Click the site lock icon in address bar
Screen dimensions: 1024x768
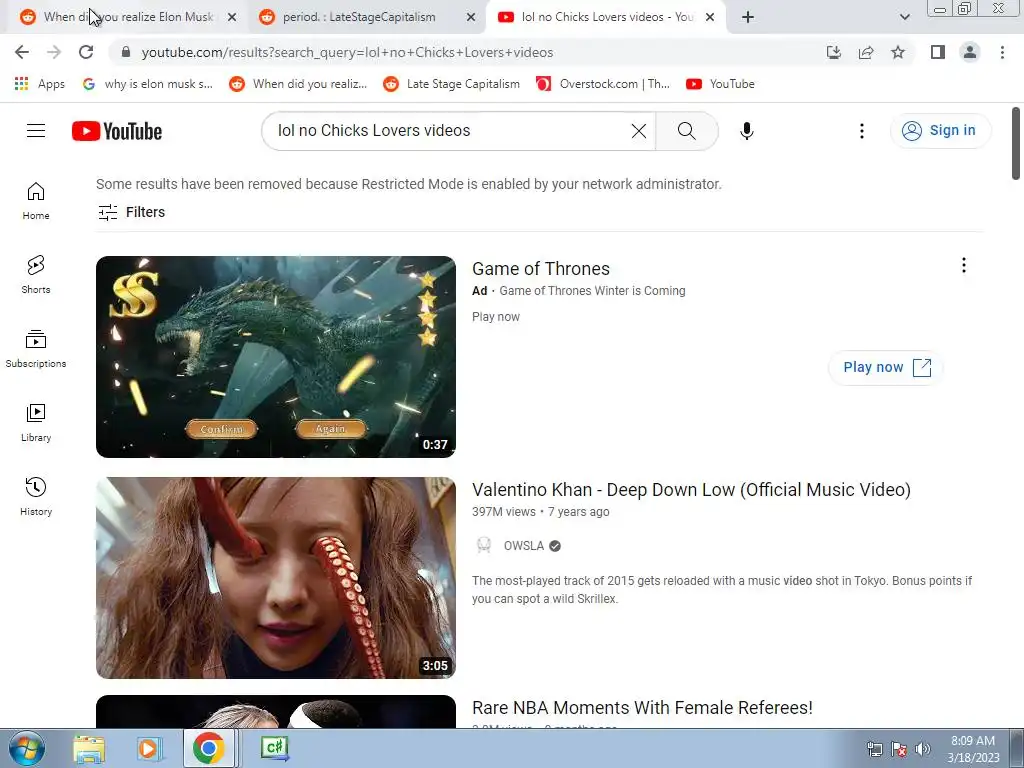(x=126, y=52)
